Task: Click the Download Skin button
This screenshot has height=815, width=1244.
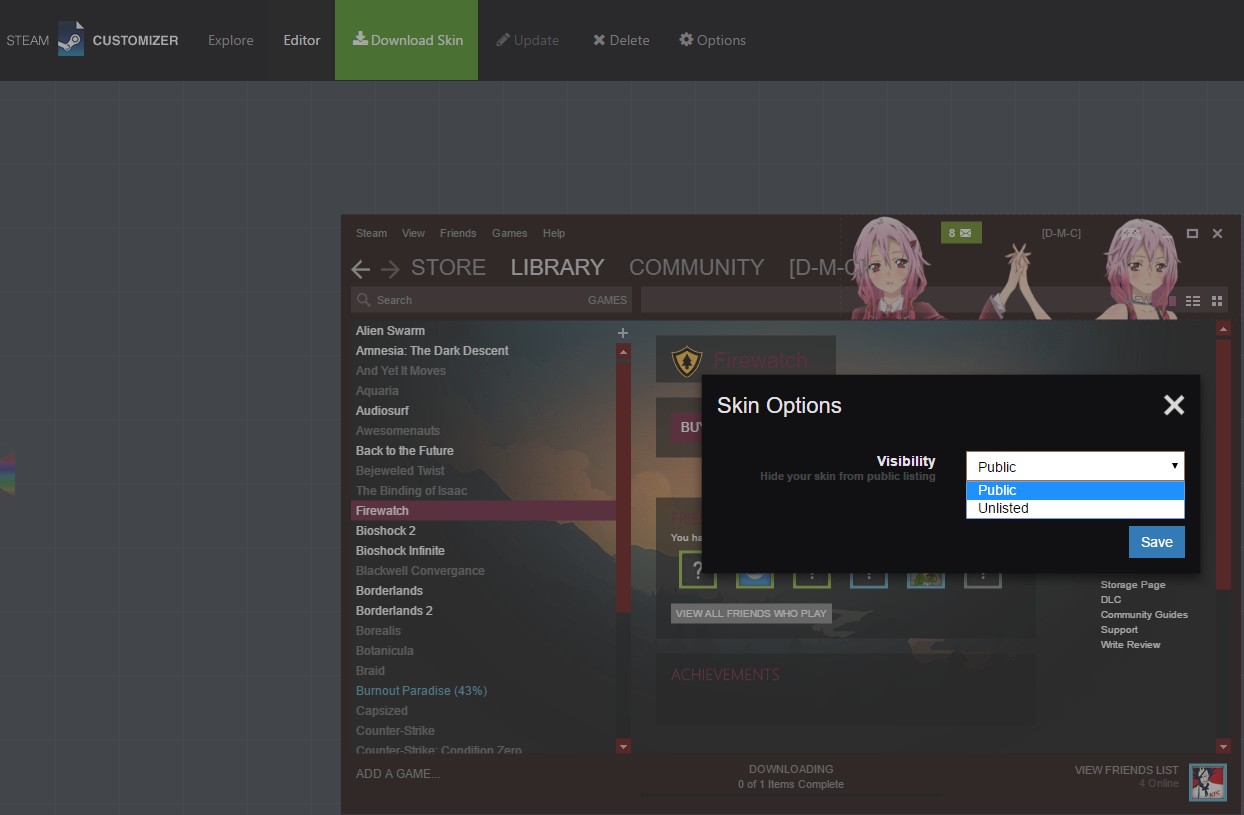Action: (407, 40)
